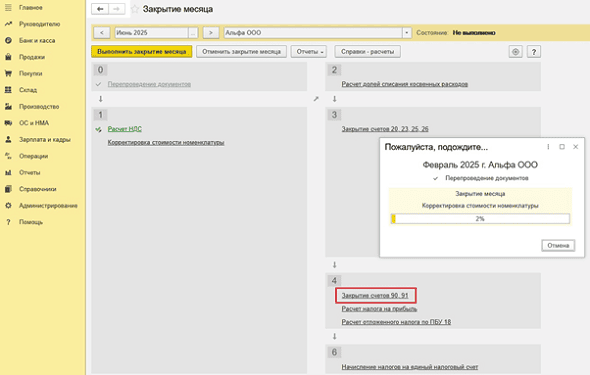The image size is (590, 375).
Task: Switch to previous month period
Action: [x=102, y=33]
